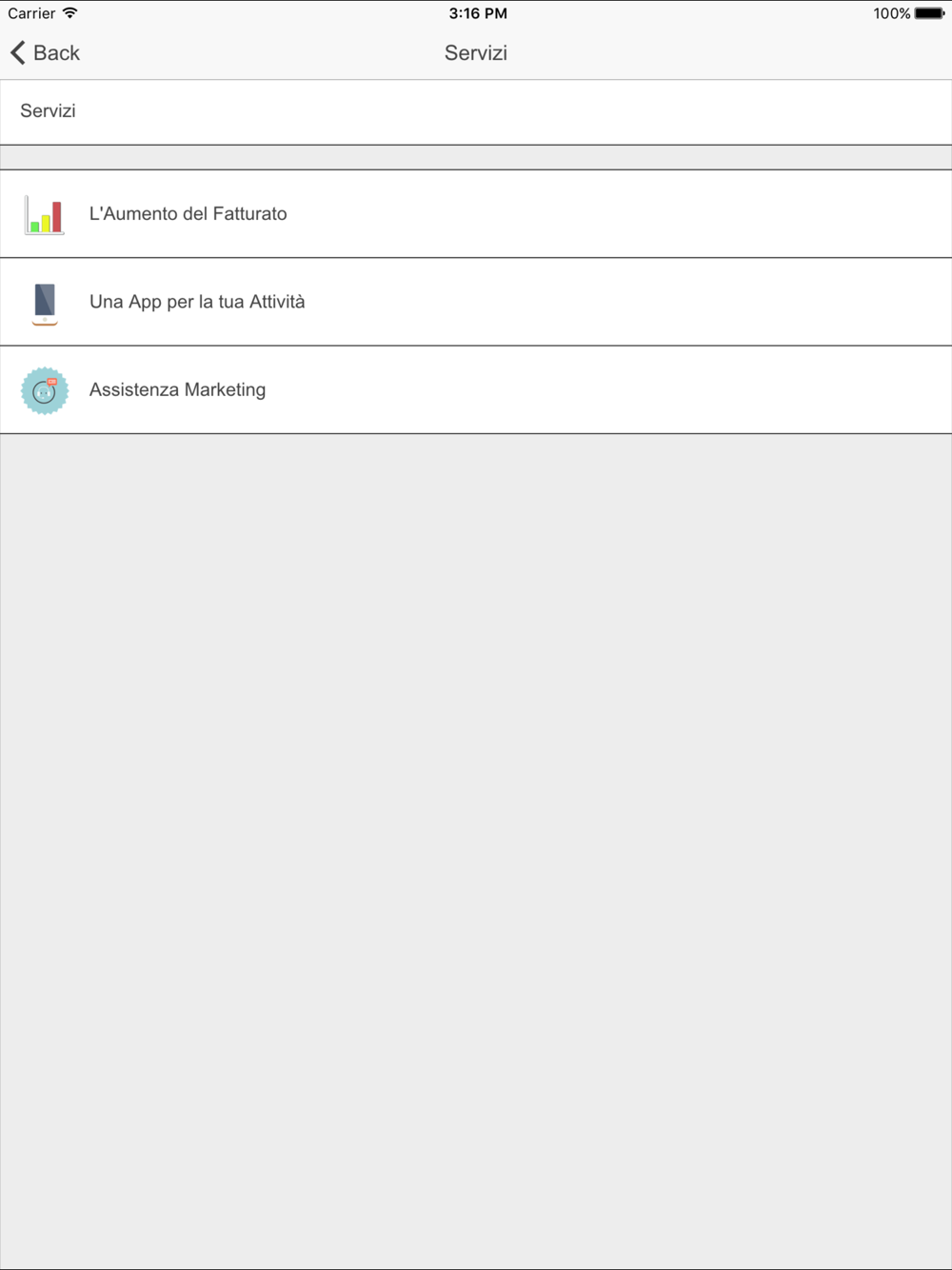Image resolution: width=952 pixels, height=1270 pixels.
Task: Click the Wi-Fi signal icon
Action: (x=70, y=13)
